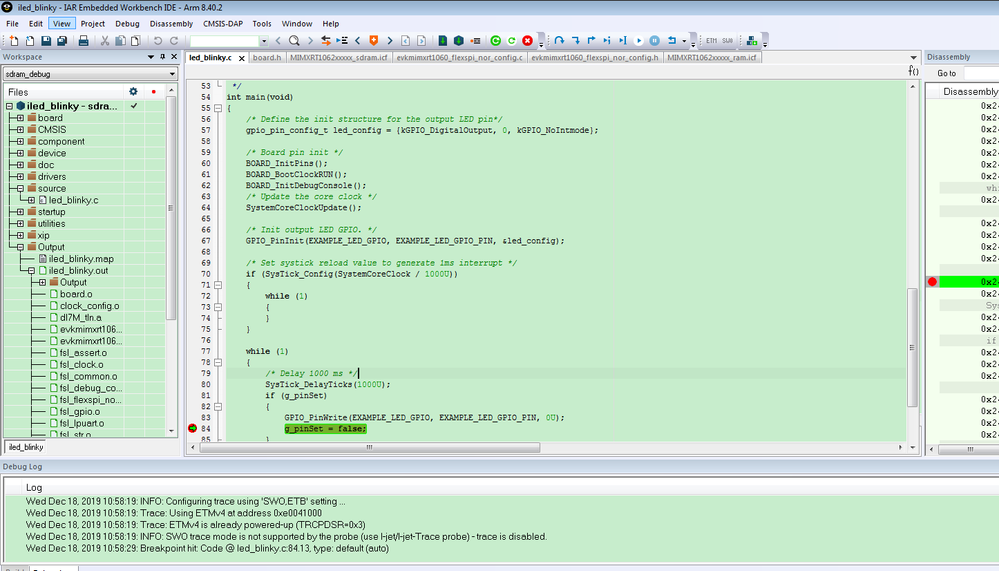Open the CMSIS-DAP menu
This screenshot has height=571, width=999.
(223, 24)
